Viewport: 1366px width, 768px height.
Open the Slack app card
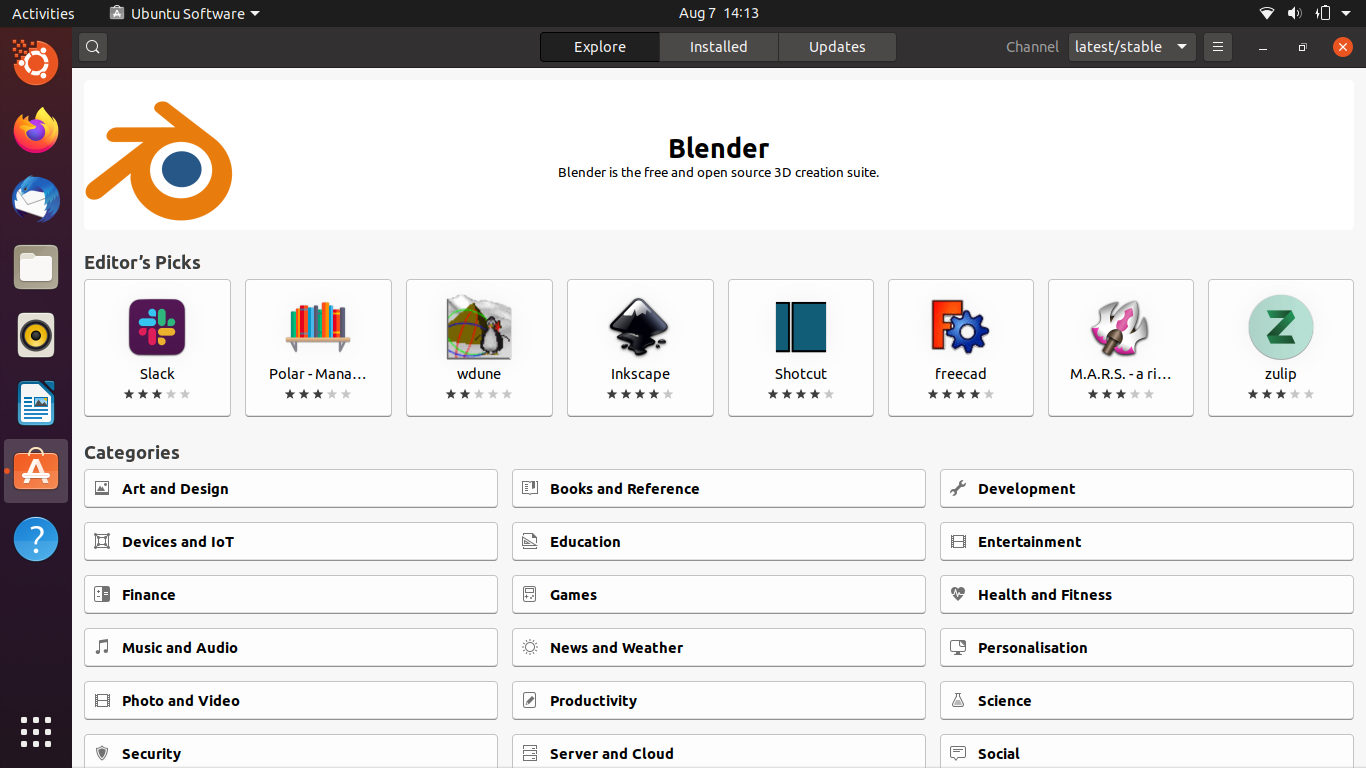[x=157, y=347]
